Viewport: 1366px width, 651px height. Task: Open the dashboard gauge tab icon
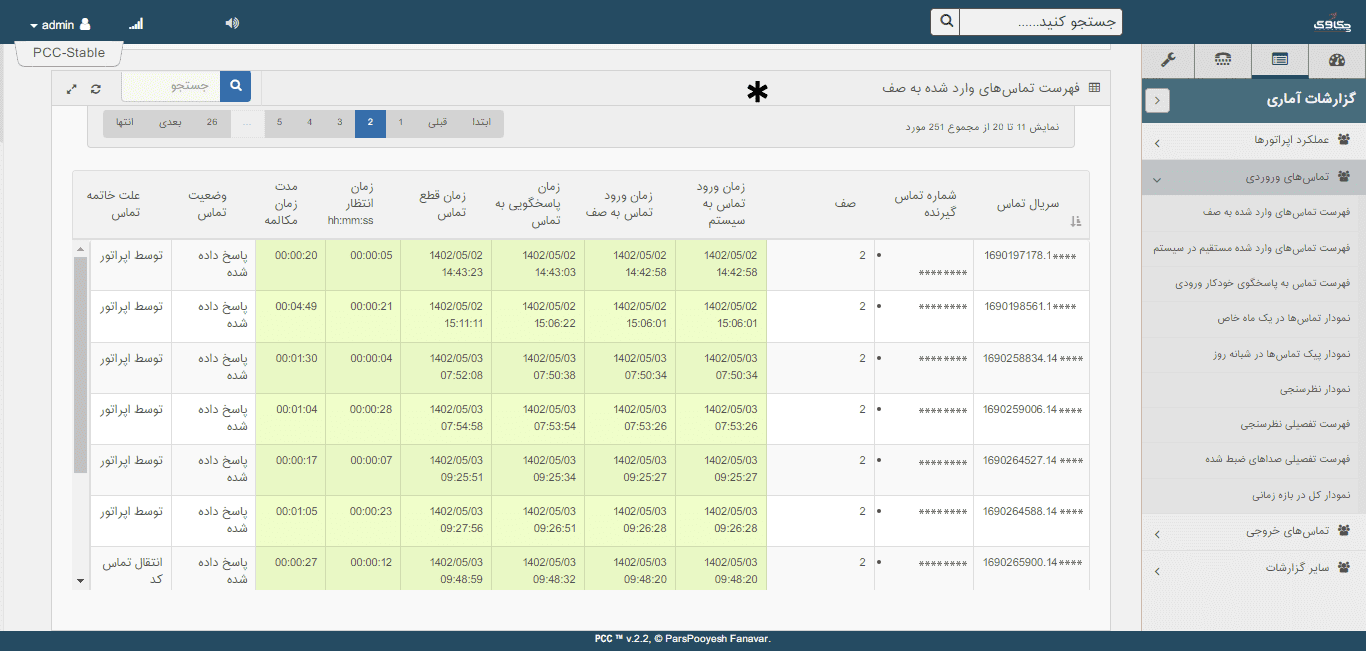point(1337,61)
